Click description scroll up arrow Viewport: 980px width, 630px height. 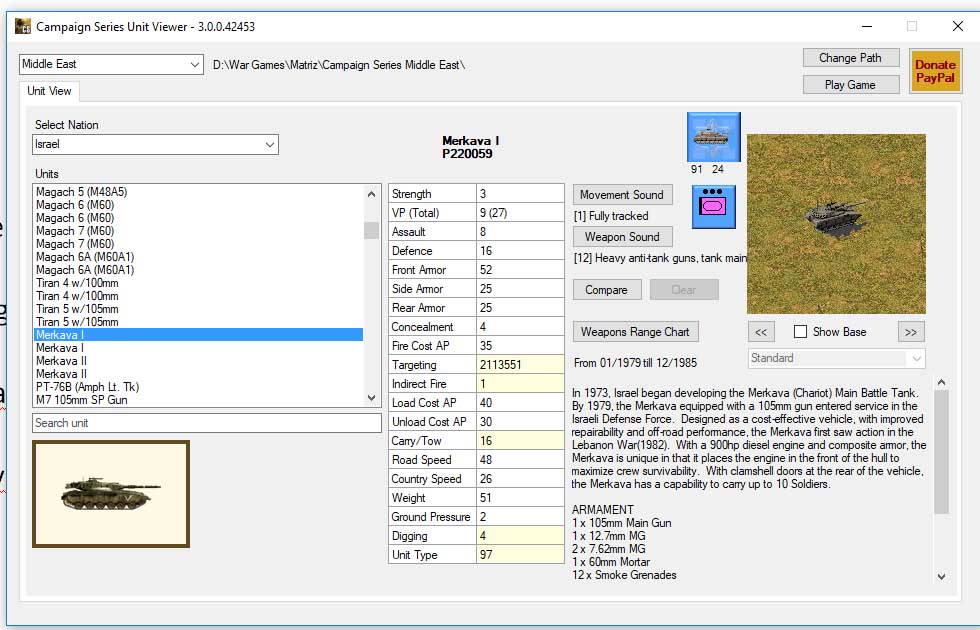(941, 382)
